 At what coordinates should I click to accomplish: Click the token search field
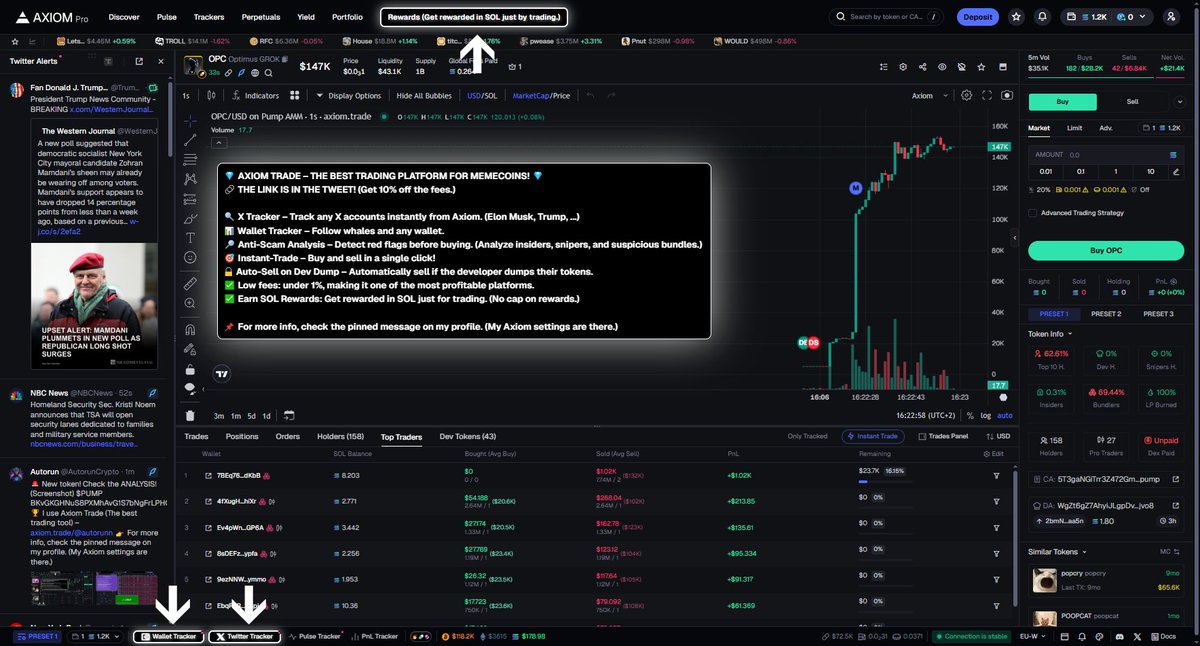pyautogui.click(x=886, y=17)
